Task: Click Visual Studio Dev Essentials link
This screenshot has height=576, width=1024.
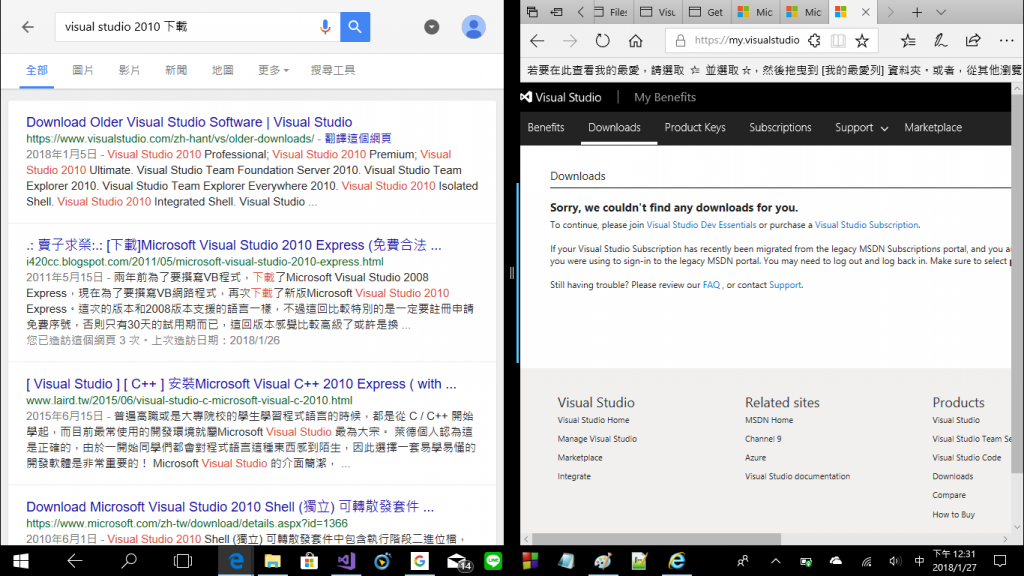Action: point(701,225)
